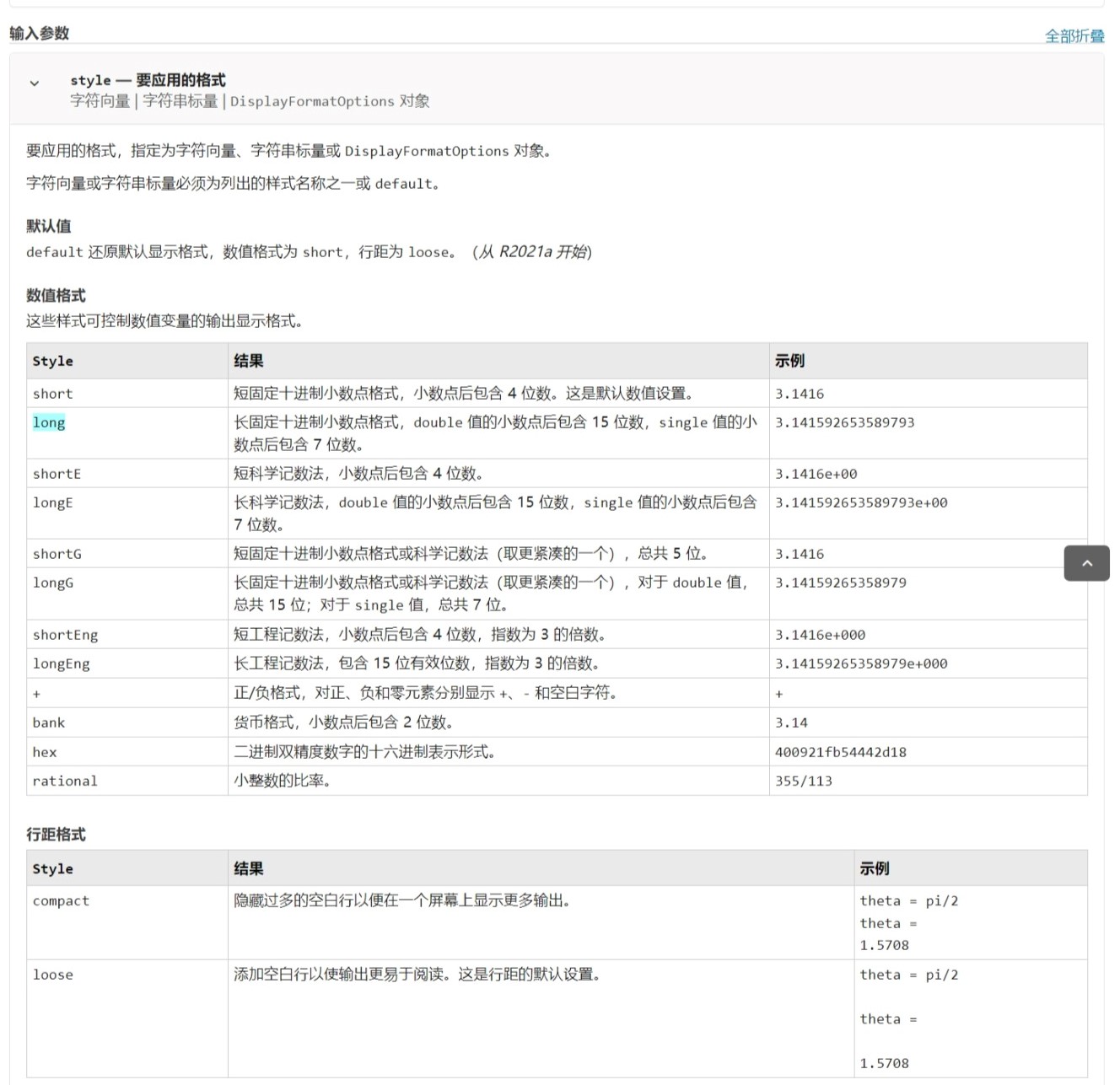This screenshot has height=1085, width=1120.
Task: Click example 3.141592653589793e+00
Action: 861,502
